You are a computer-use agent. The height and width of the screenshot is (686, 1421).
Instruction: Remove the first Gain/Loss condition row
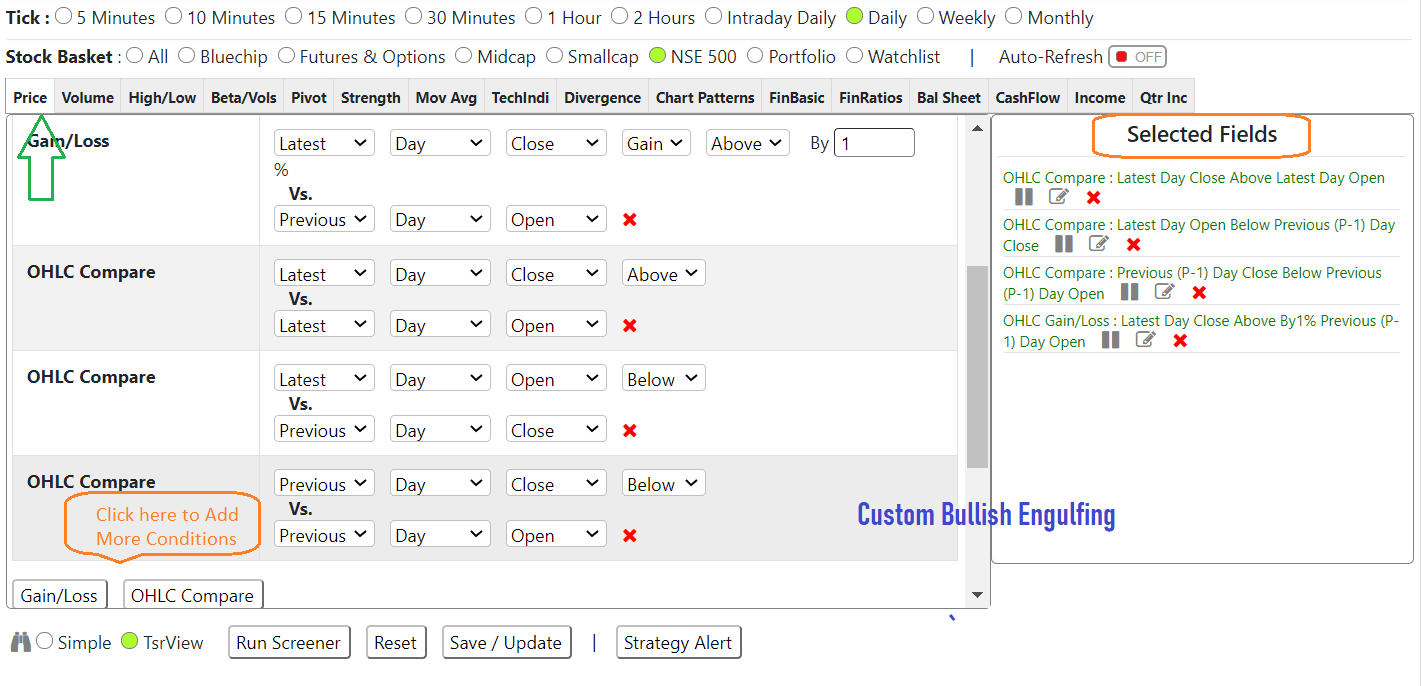(628, 218)
